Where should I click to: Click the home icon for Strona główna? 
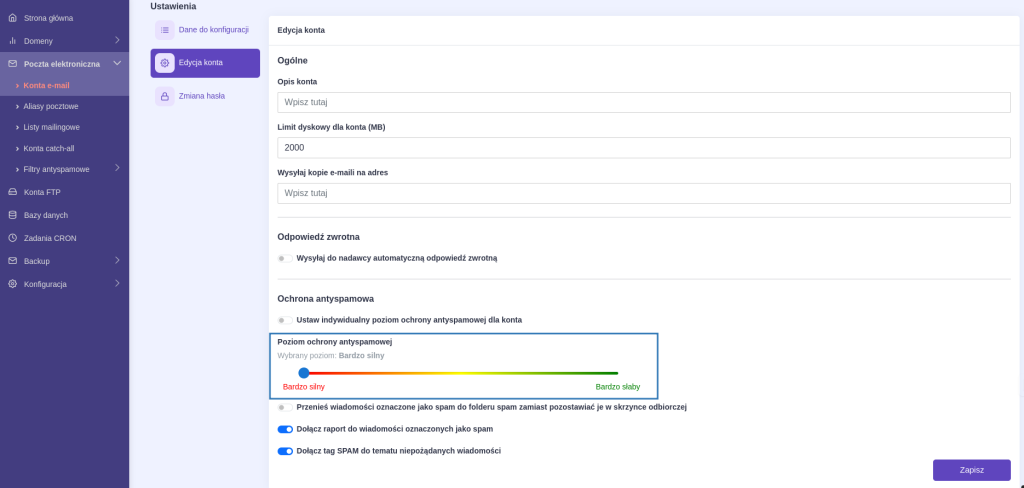click(12, 18)
